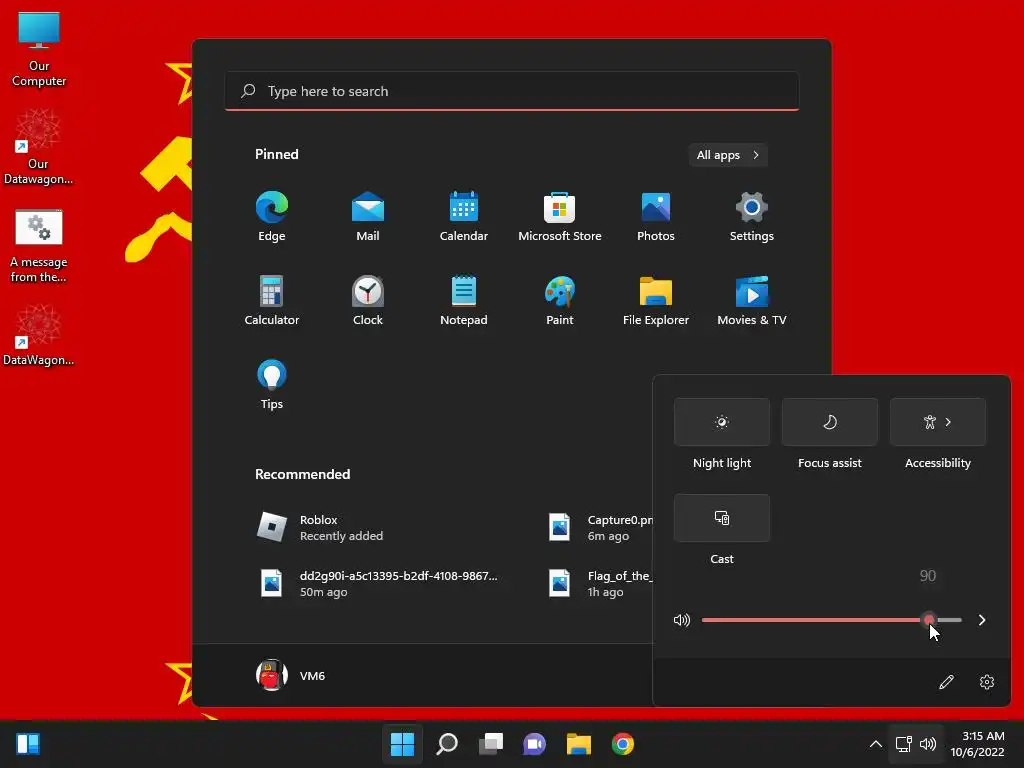
Task: Open the Our Computer desktop icon
Action: (x=39, y=50)
